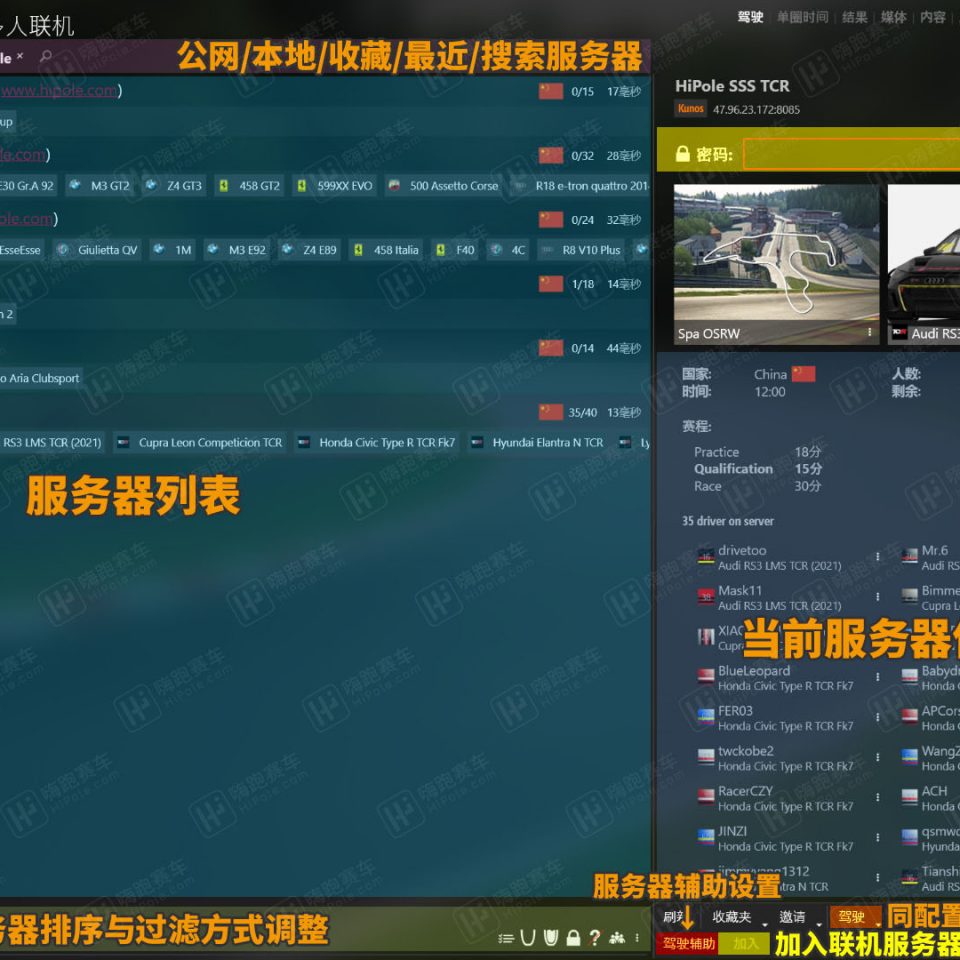The height and width of the screenshot is (960, 960).
Task: Expand the 邀请 dropdown arrow
Action: tap(819, 924)
